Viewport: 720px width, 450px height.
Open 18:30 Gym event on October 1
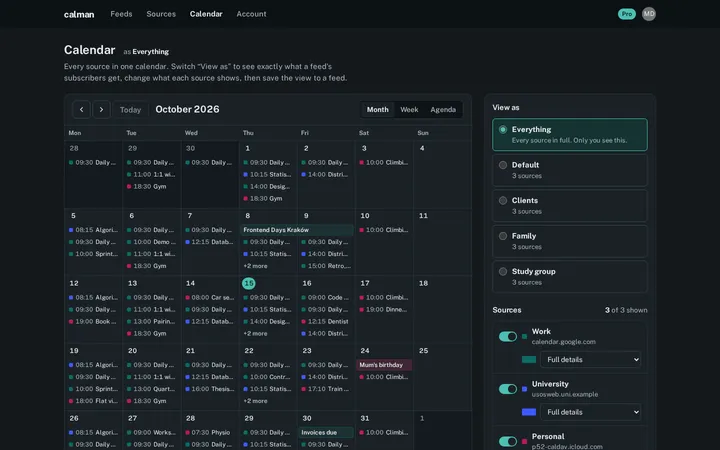268,198
